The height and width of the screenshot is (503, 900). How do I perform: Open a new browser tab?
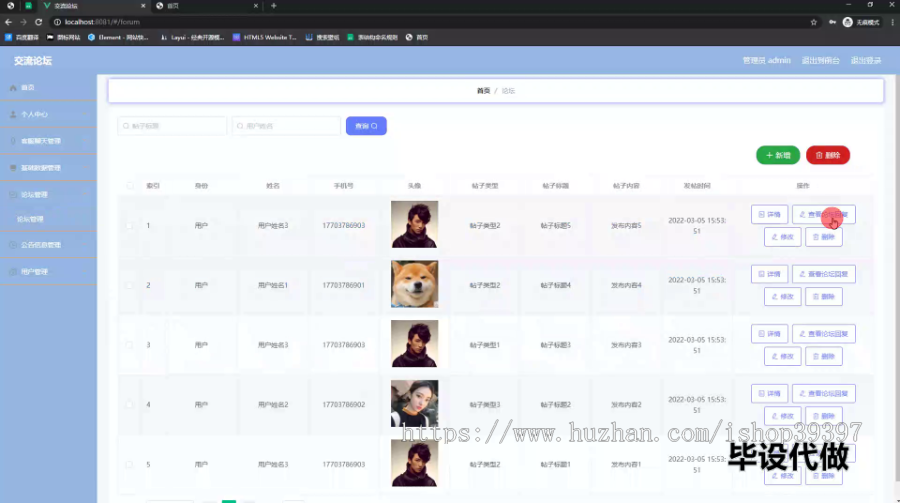[x=274, y=6]
